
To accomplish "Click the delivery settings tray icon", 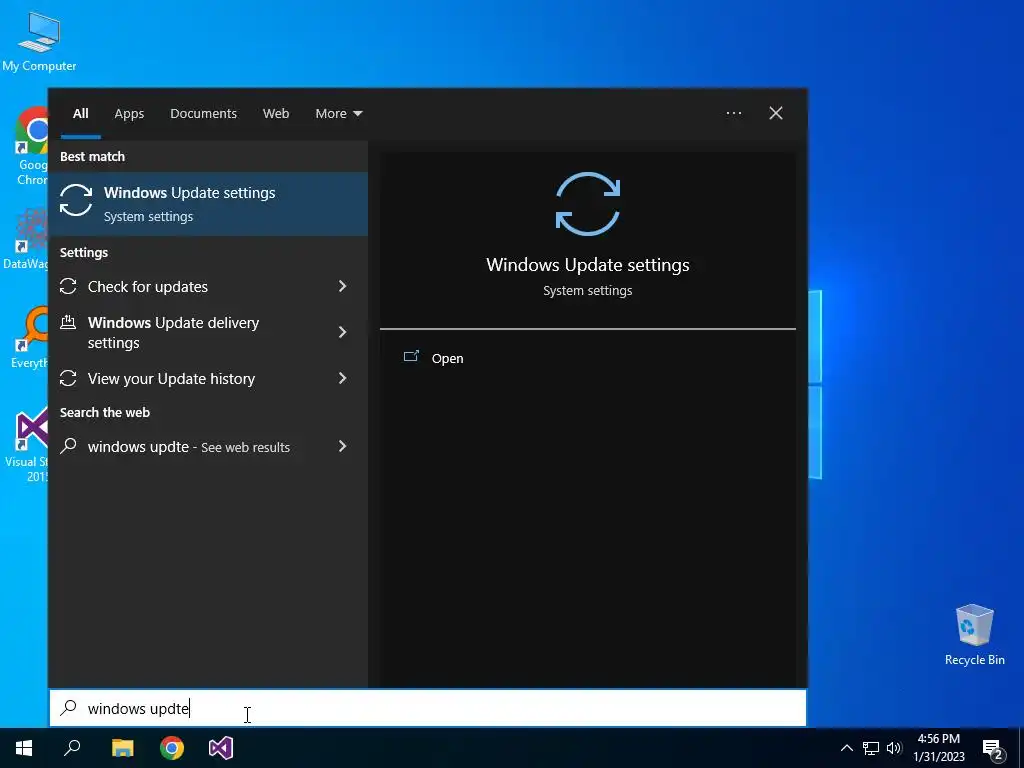I will pos(69,322).
